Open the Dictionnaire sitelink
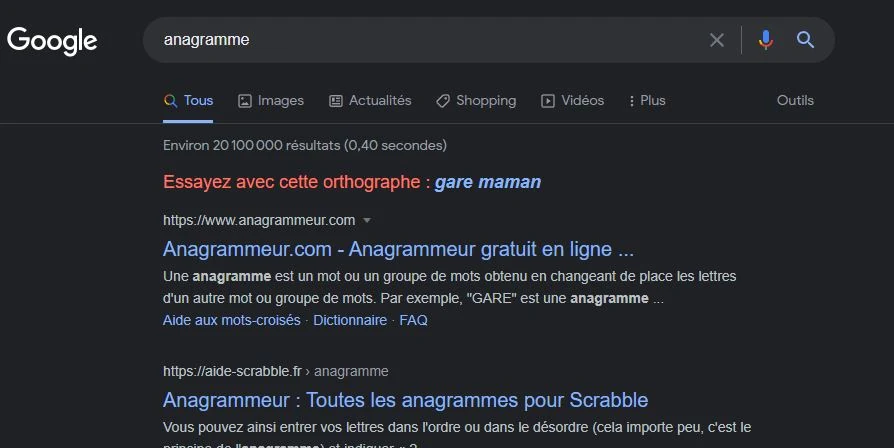 coord(350,320)
